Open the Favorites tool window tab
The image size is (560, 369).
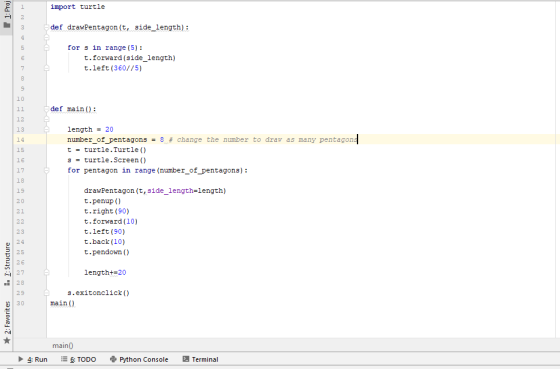6,323
